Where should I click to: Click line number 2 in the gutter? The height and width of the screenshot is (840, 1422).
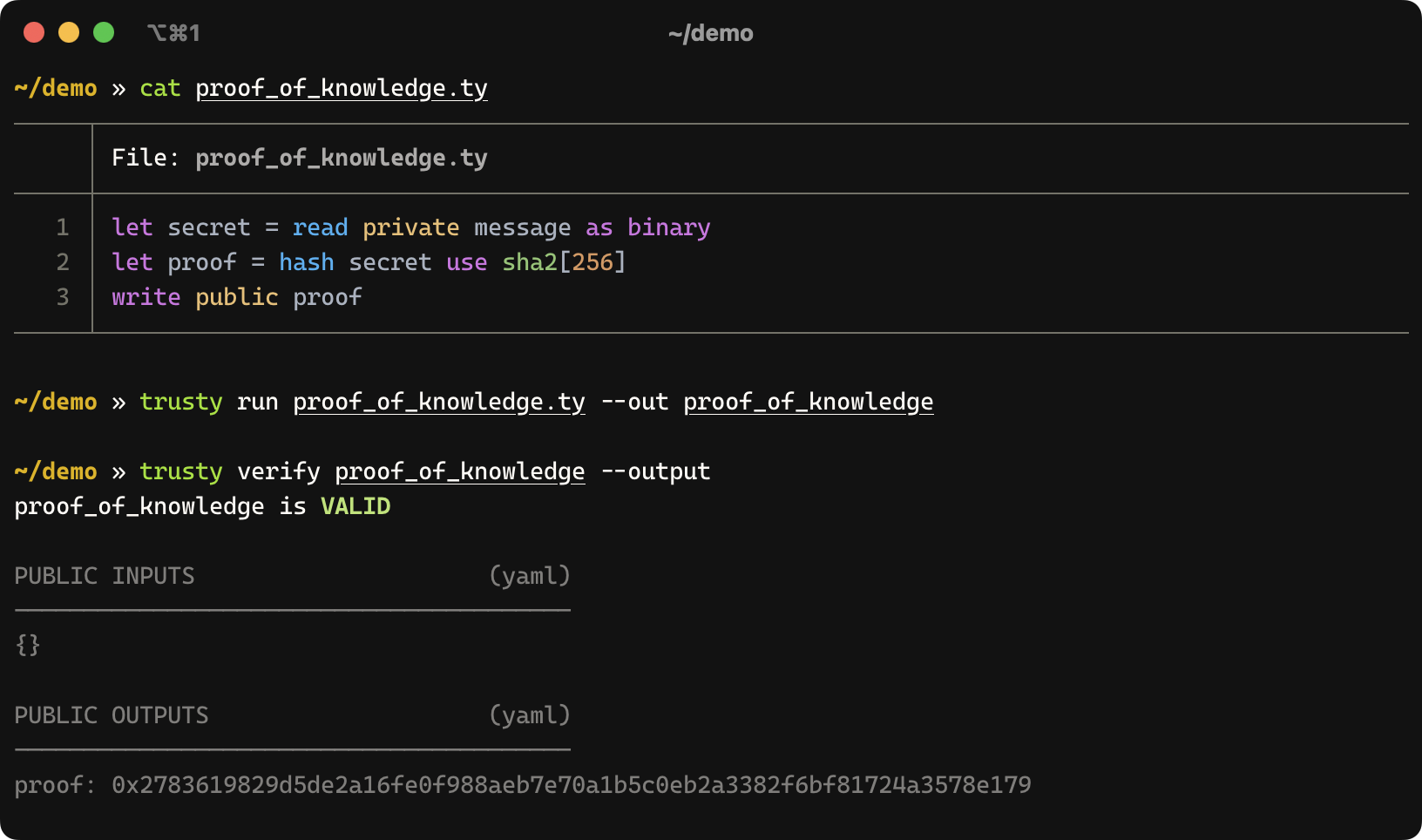point(63,262)
